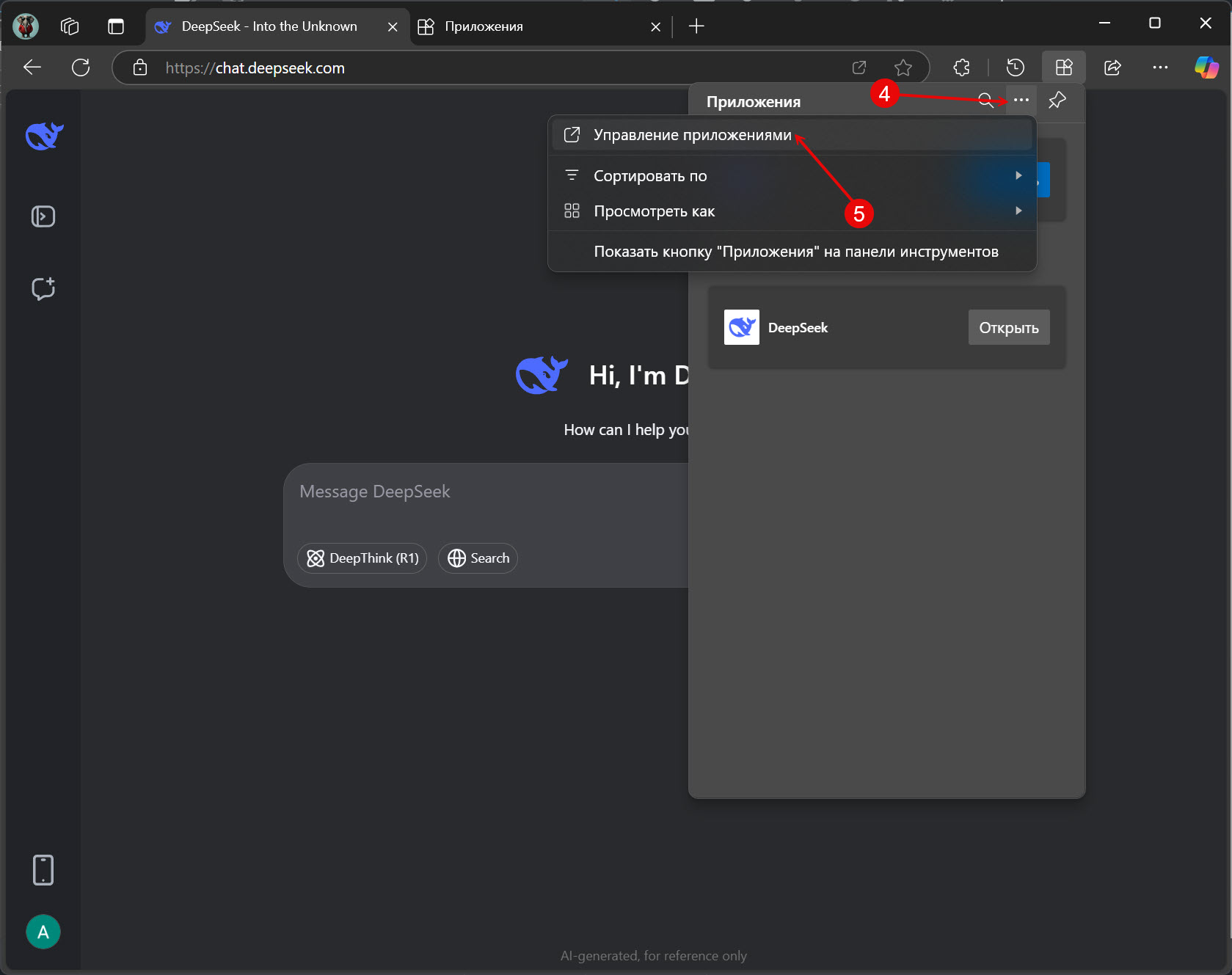Close the DeepSeek - Into the Unknown tab
Image resolution: width=1232 pixels, height=975 pixels.
393,26
